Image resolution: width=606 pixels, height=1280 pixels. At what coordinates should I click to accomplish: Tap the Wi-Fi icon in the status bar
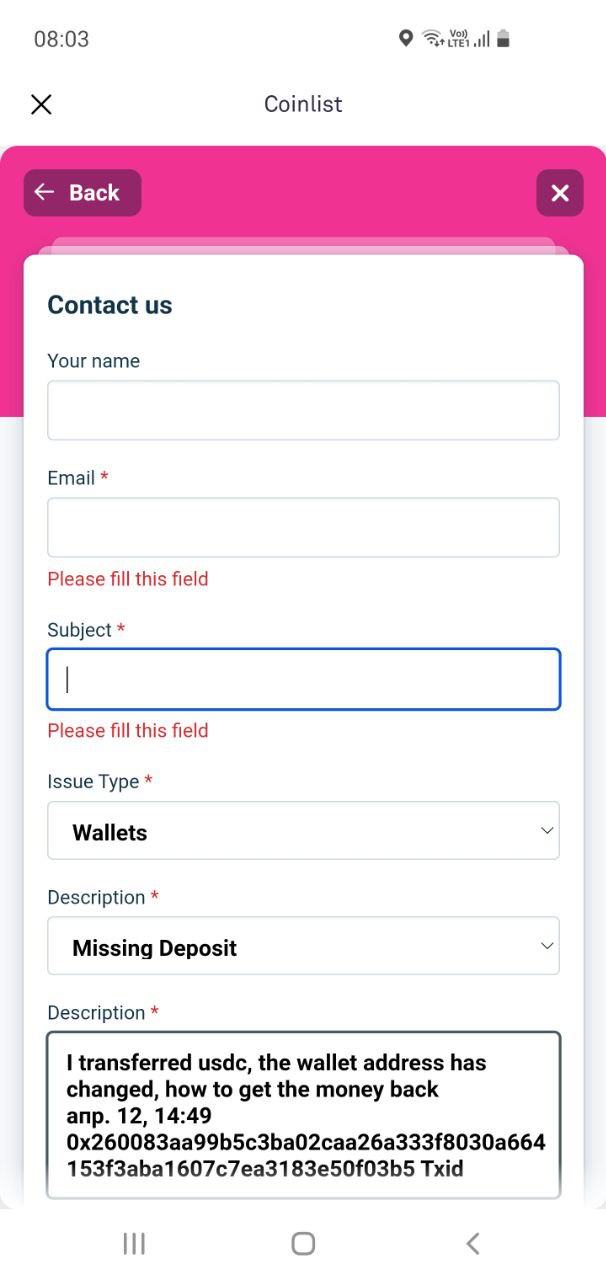click(x=433, y=39)
